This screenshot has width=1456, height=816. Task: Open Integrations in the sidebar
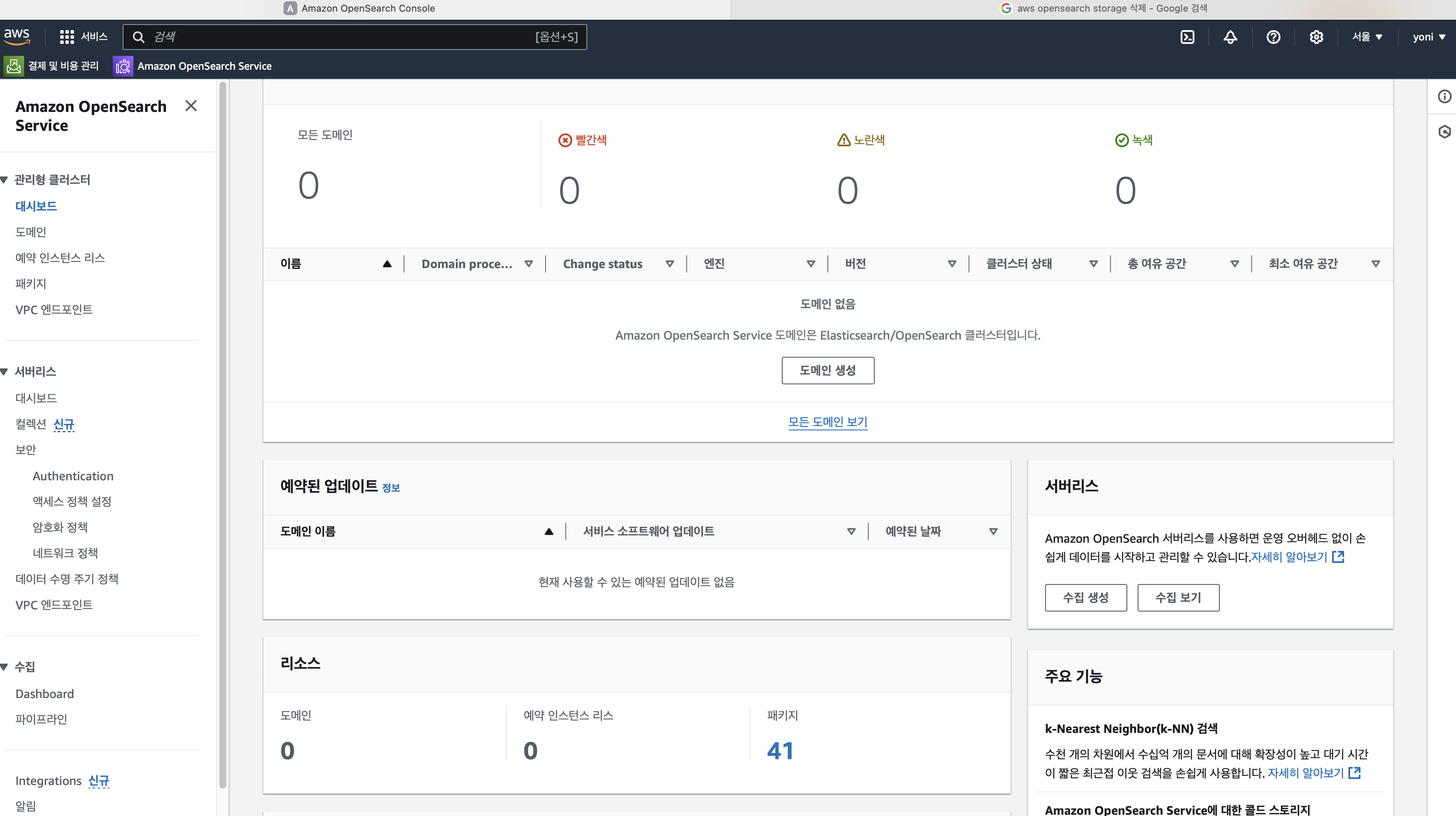49,781
